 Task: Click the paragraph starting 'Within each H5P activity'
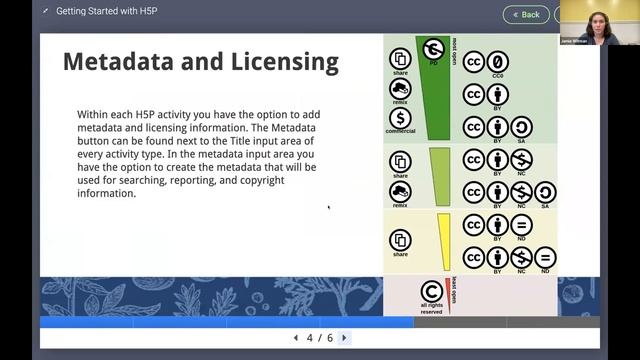[x=199, y=154]
